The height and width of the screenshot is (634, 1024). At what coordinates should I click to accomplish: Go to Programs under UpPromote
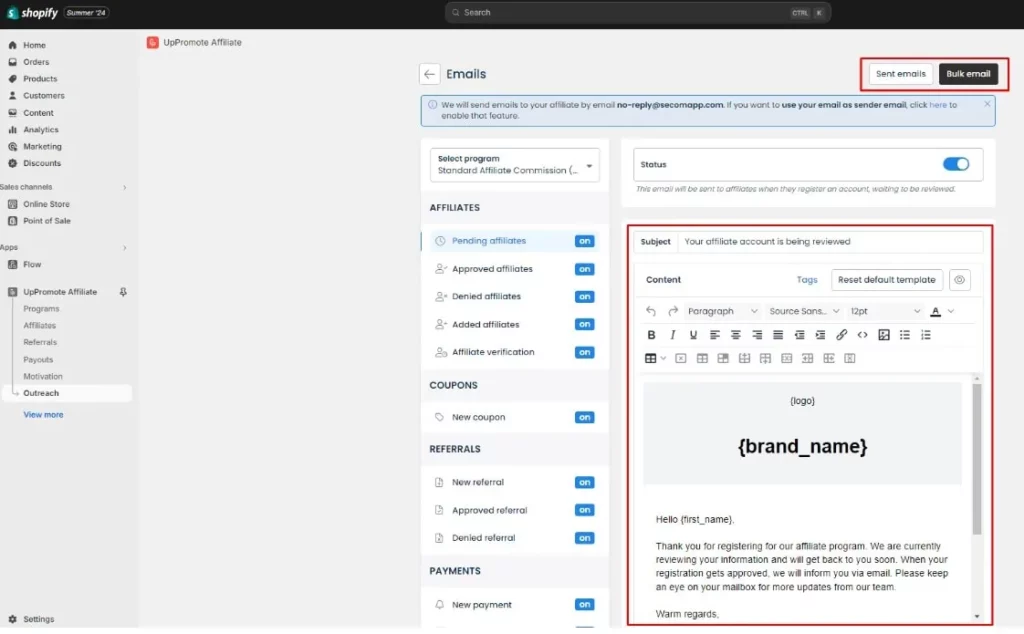pyautogui.click(x=41, y=309)
